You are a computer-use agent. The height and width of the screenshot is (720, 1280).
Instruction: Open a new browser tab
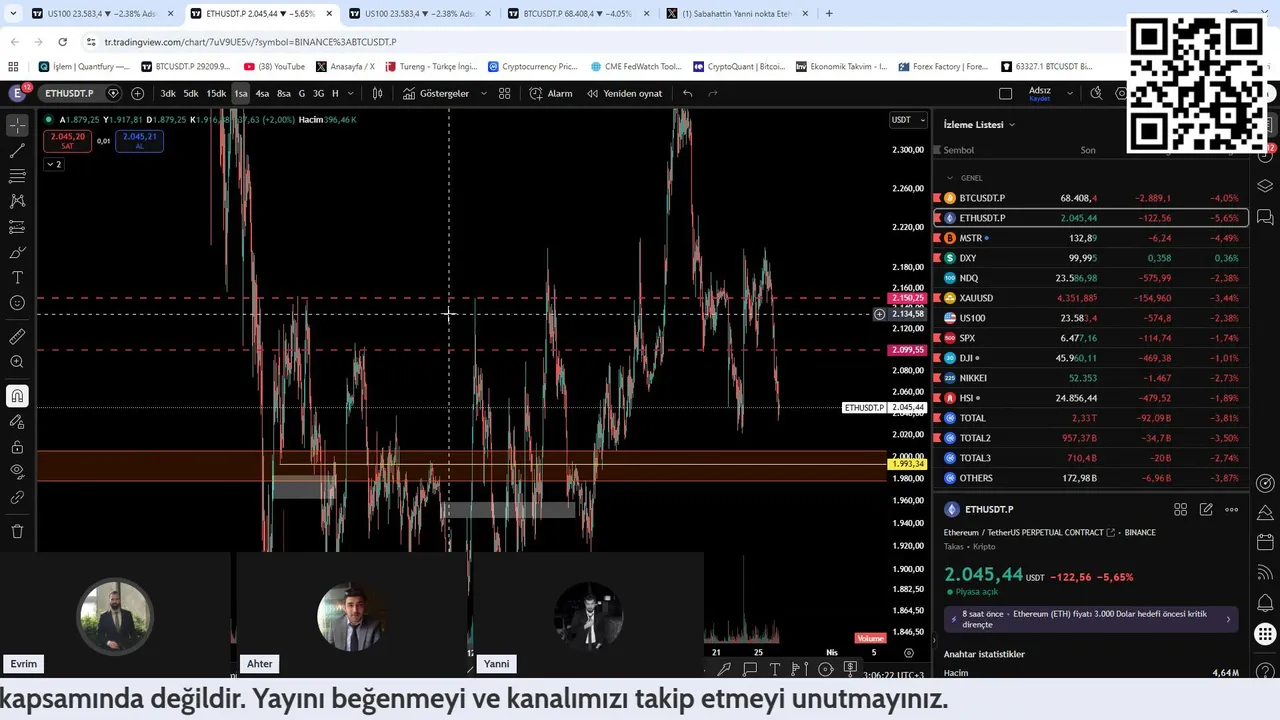[829, 14]
